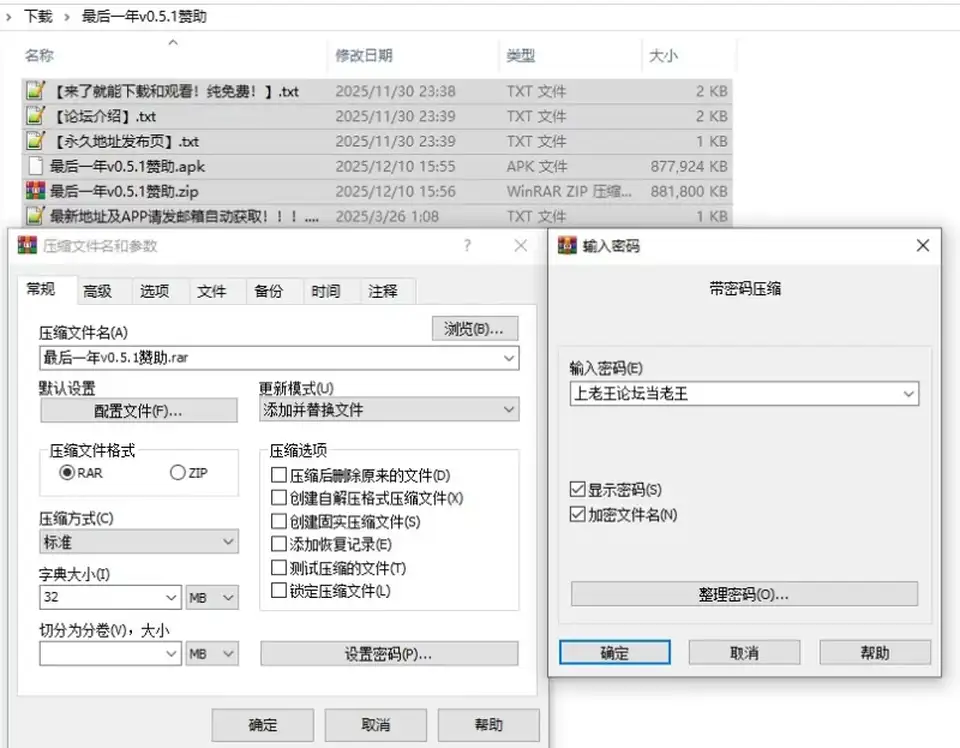The height and width of the screenshot is (748, 960).
Task: Confirm password with 确定 in 输入密码 dialog
Action: coord(615,653)
